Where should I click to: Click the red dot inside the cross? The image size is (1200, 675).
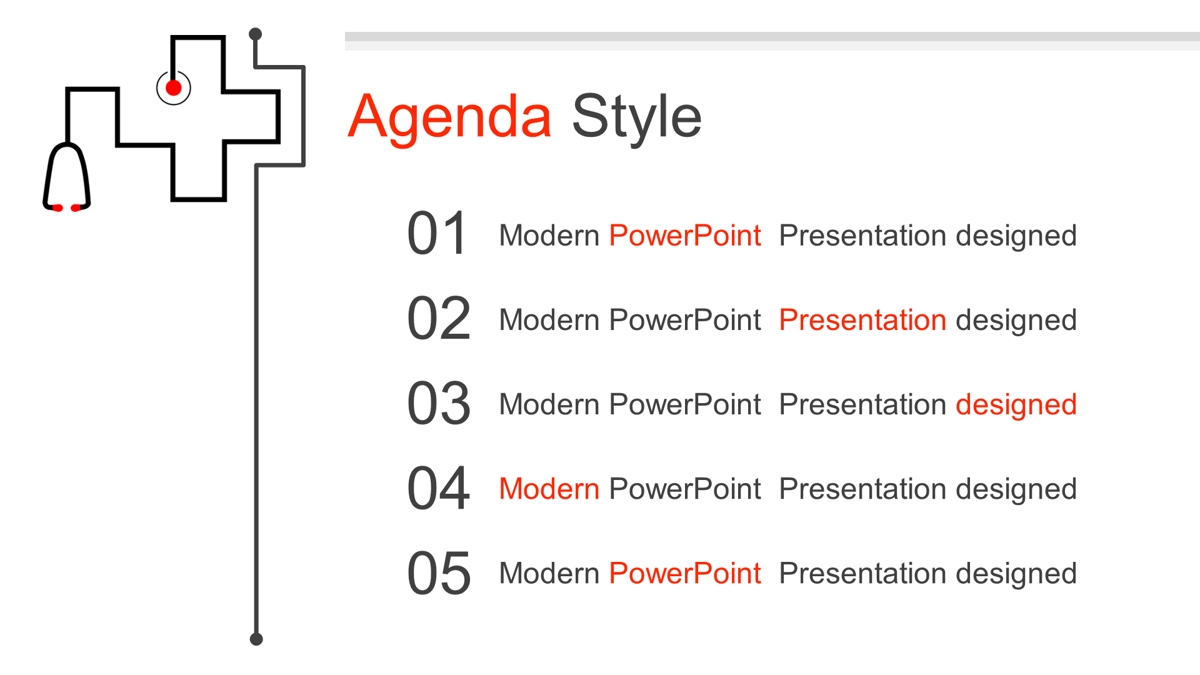(173, 88)
